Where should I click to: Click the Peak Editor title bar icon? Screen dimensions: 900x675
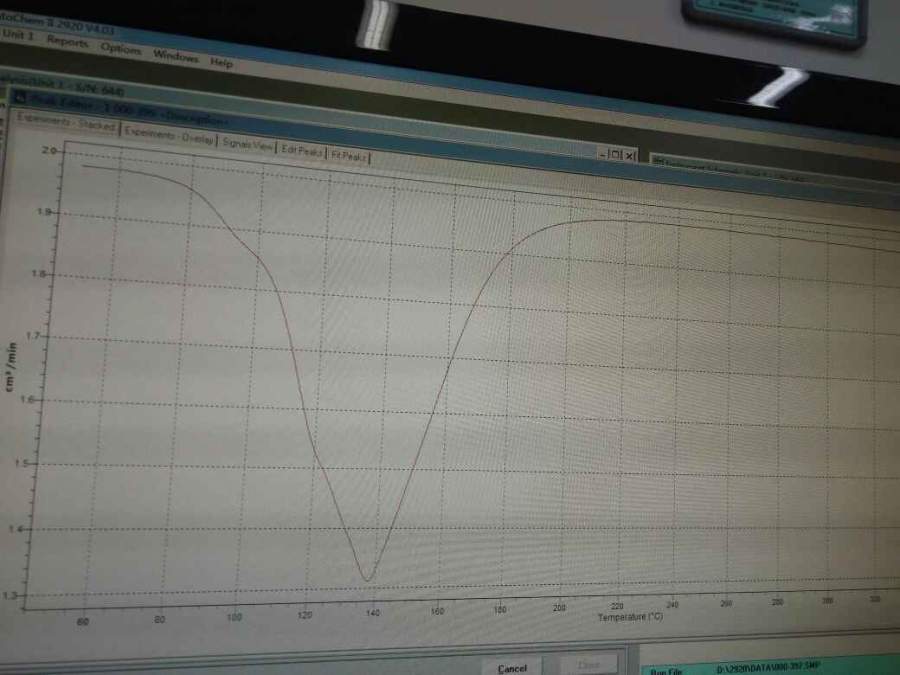(x=19, y=98)
